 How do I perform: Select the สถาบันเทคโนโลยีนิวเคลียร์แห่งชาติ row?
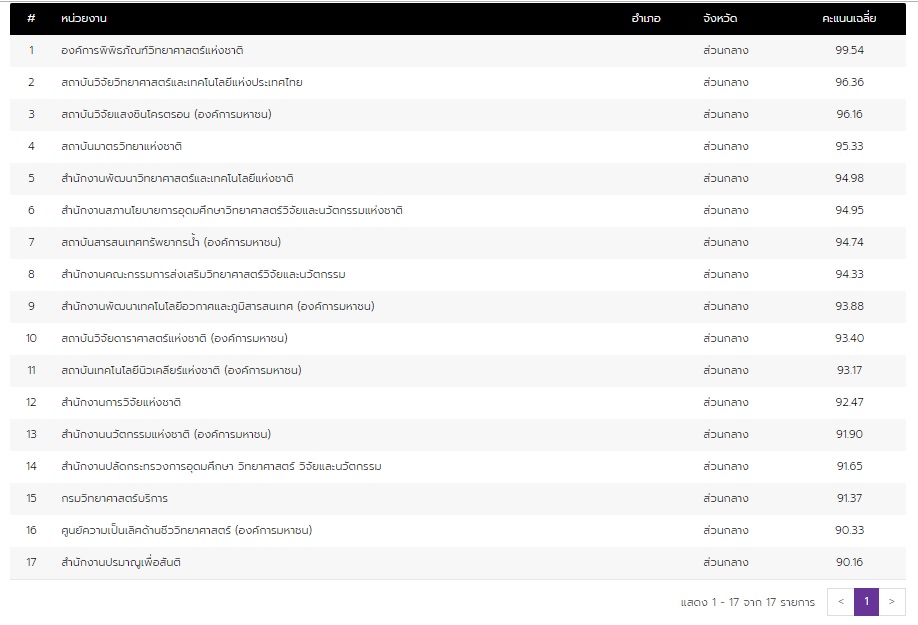[181, 370]
